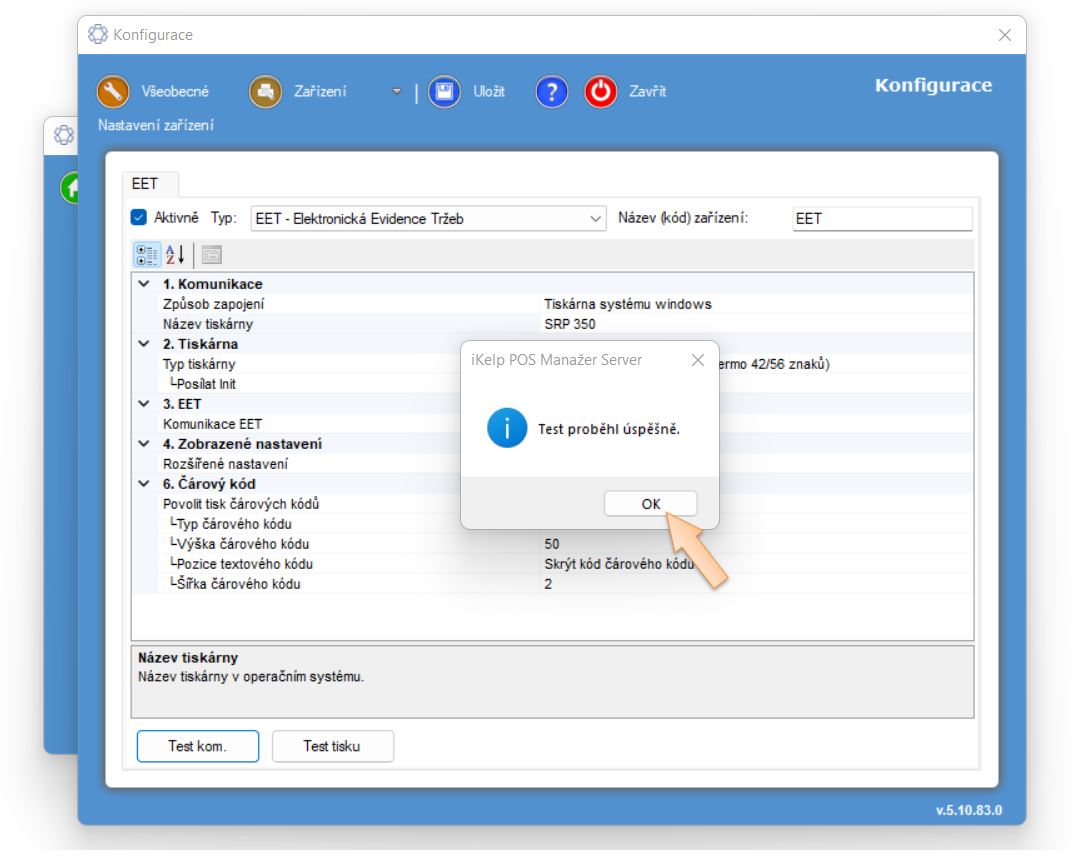Click the Uložit save disk icon
Viewport: 1077px width, 858px height.
[x=445, y=92]
